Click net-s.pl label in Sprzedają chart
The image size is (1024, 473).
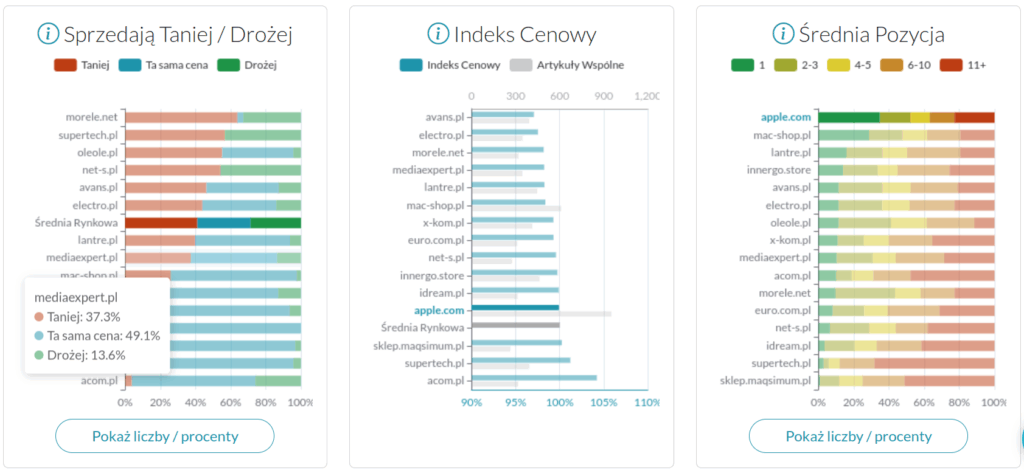[100, 170]
